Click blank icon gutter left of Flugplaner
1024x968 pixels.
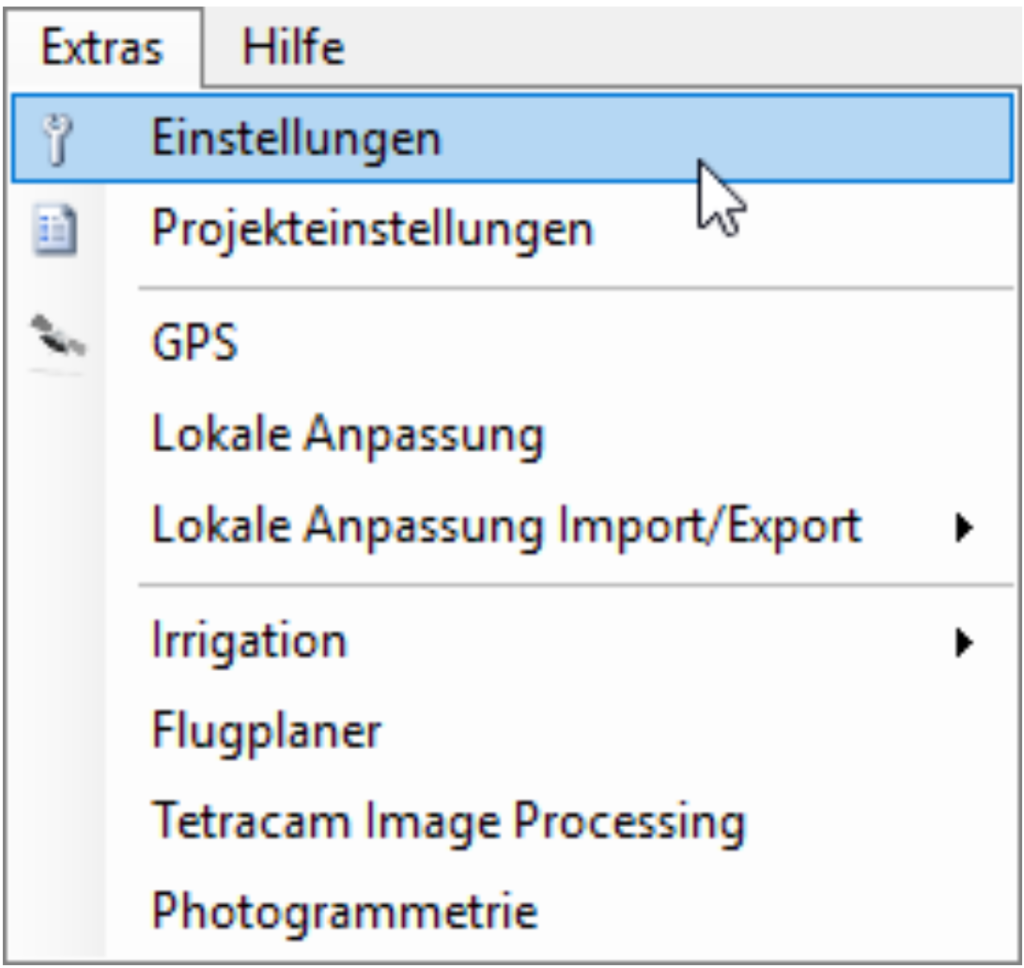pyautogui.click(x=55, y=733)
